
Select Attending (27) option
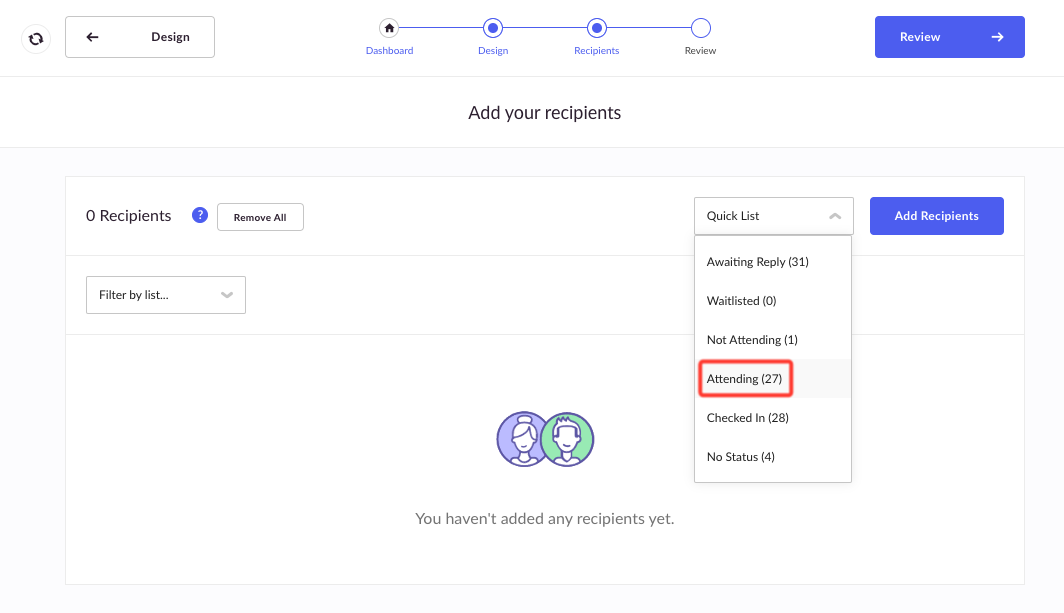pos(773,379)
